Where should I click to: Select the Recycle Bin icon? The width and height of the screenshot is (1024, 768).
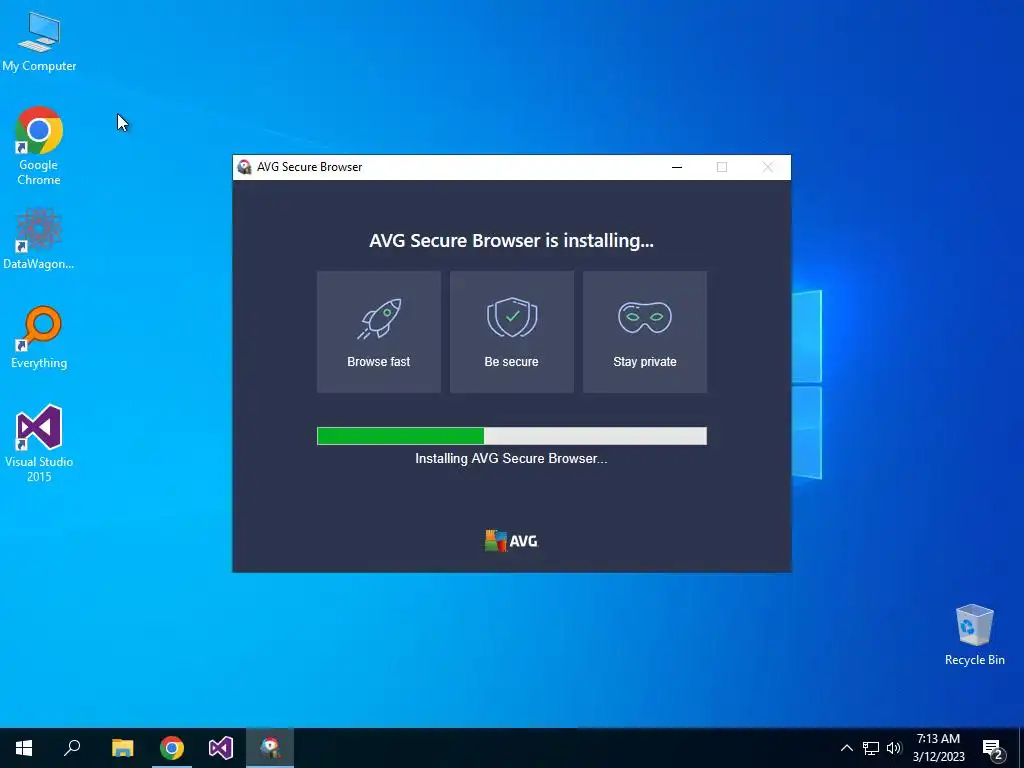974,635
